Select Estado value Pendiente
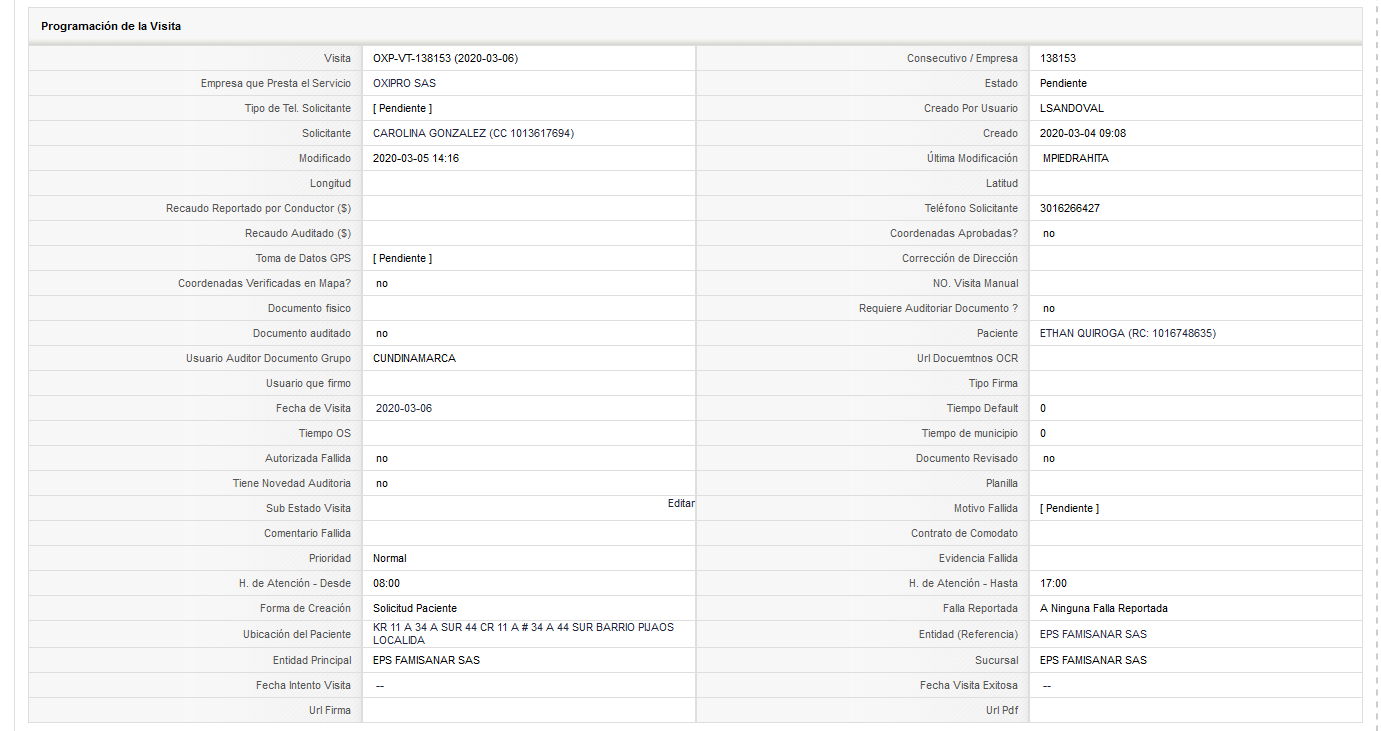This screenshot has width=1381, height=731. tap(1063, 83)
